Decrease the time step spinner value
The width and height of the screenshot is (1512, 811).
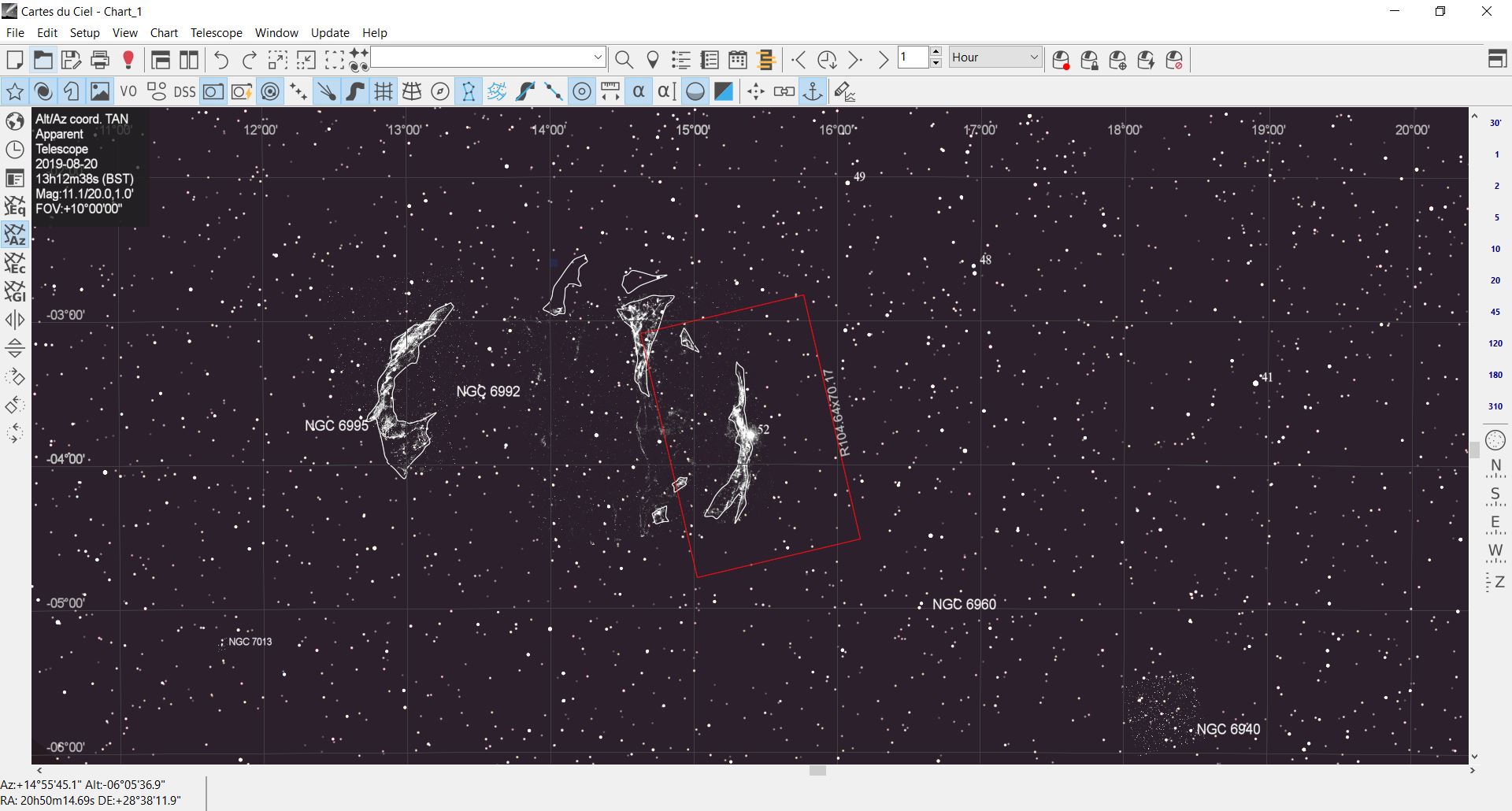[x=936, y=63]
